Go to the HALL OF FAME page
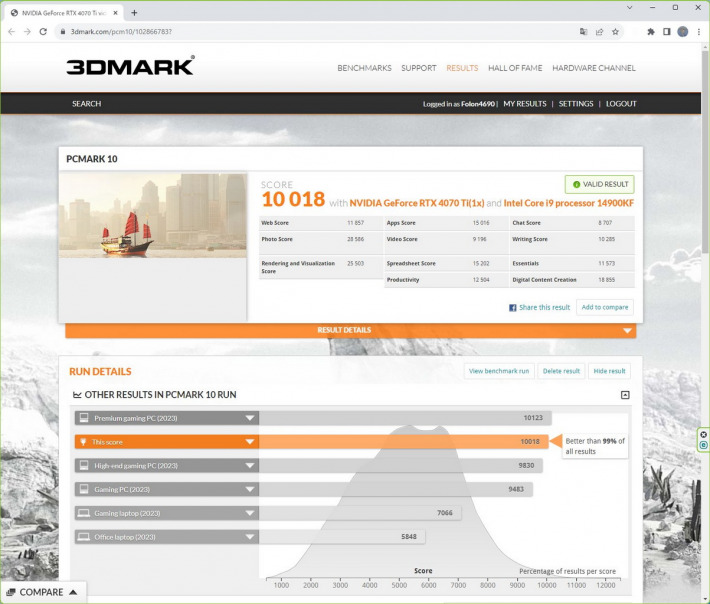The width and height of the screenshot is (710, 604). (515, 68)
